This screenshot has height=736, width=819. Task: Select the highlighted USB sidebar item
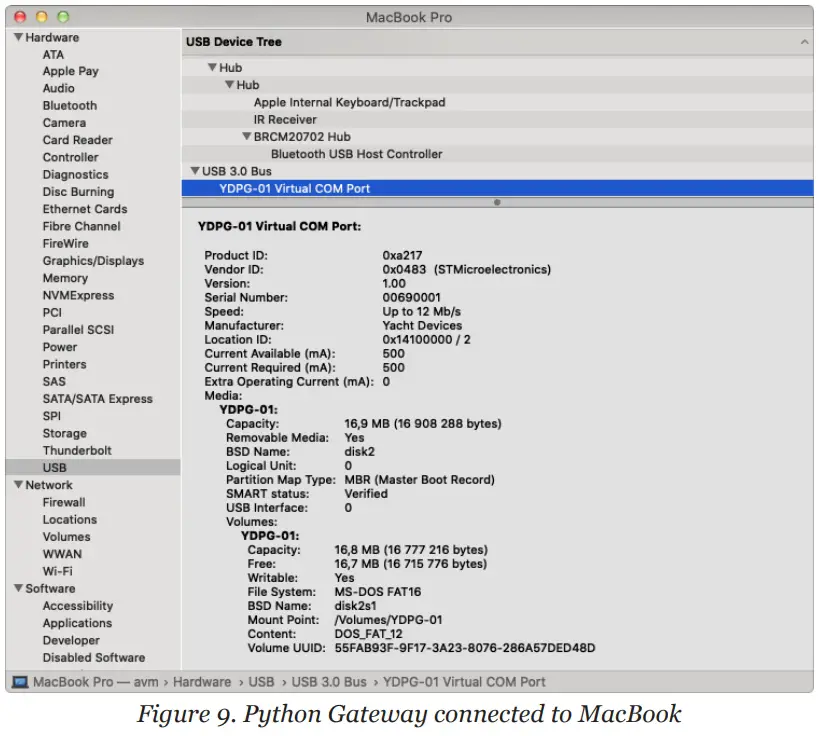93,468
